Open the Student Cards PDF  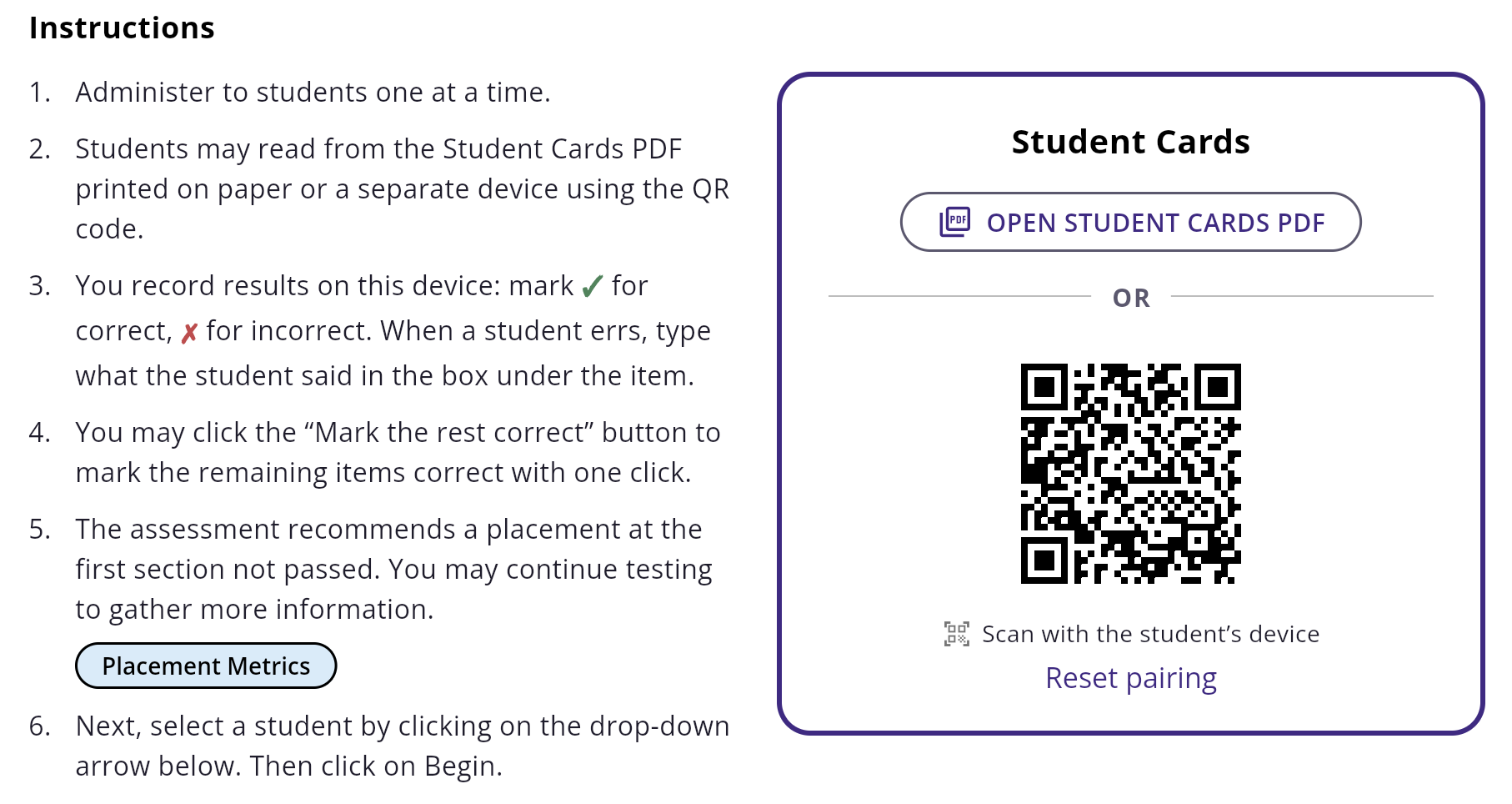pyautogui.click(x=1130, y=222)
